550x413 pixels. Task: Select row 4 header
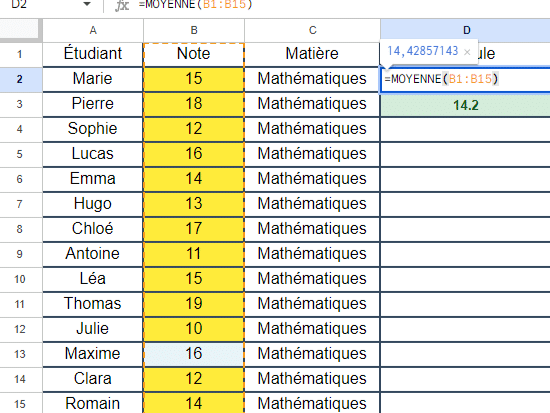[x=20, y=129]
